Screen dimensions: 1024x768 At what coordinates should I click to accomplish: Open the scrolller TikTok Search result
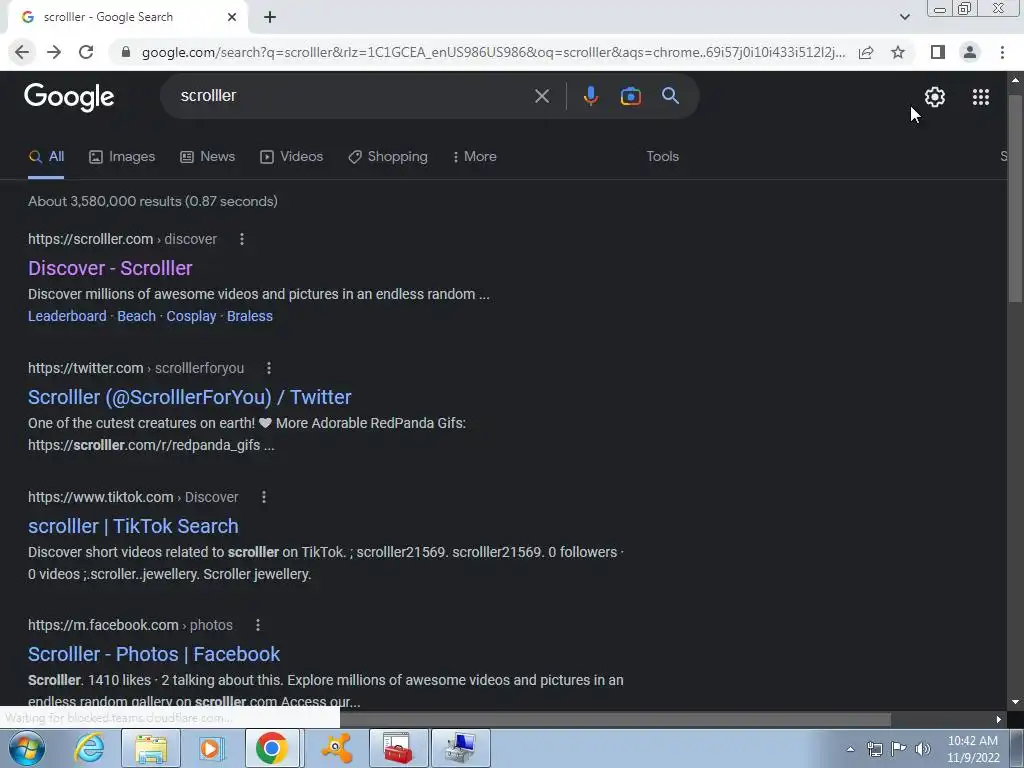tap(133, 526)
